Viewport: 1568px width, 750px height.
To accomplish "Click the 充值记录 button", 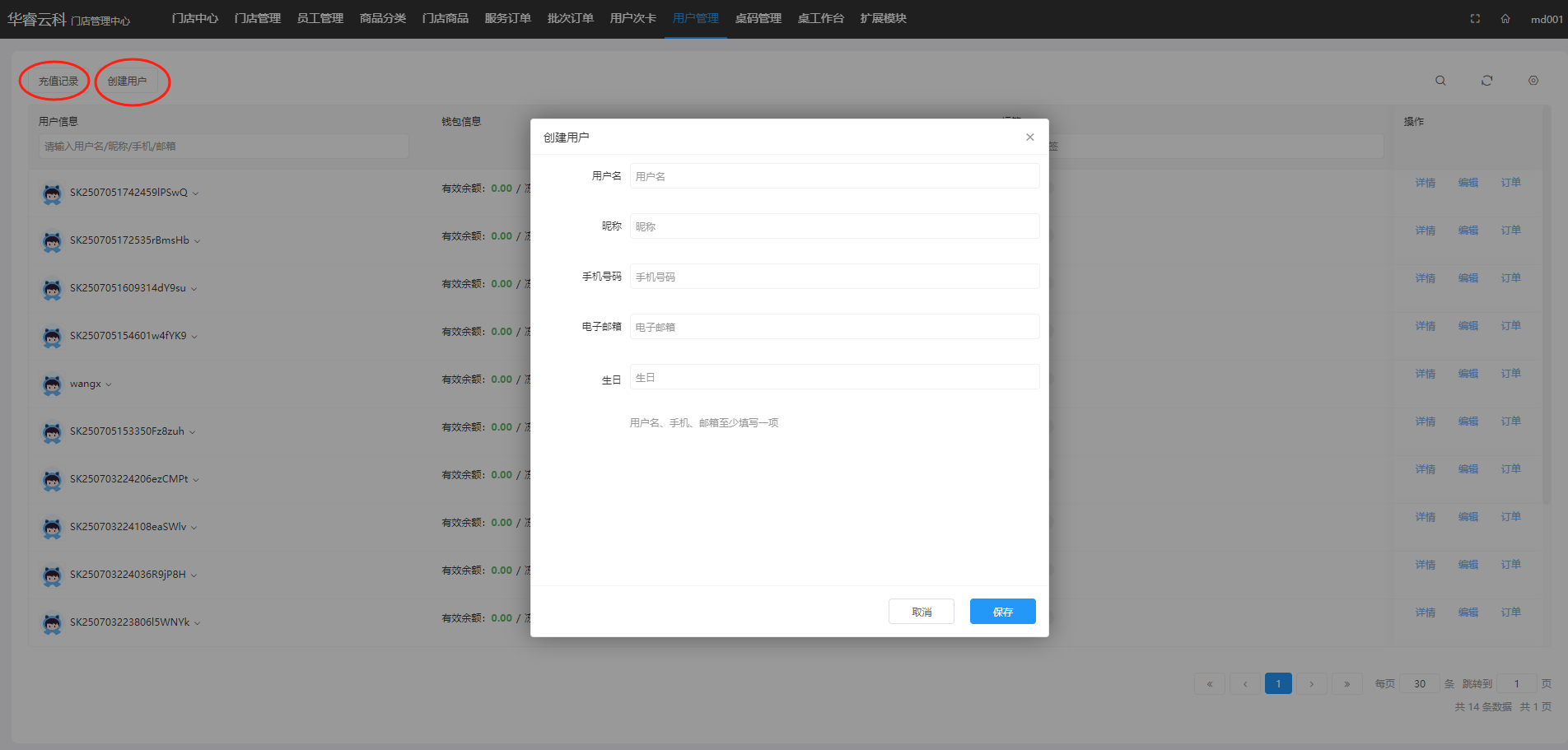I will (58, 81).
